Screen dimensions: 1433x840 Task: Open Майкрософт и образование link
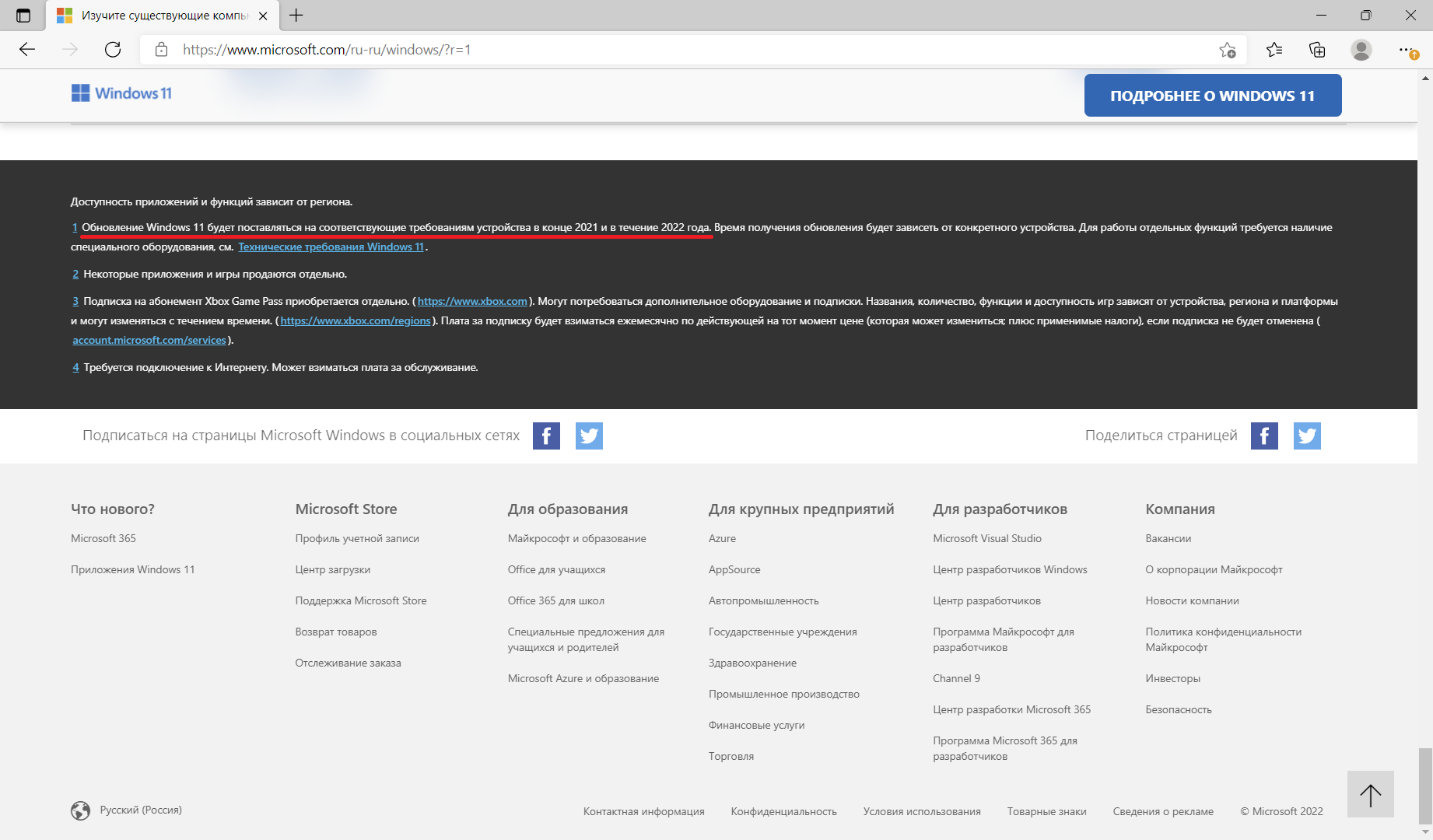577,538
